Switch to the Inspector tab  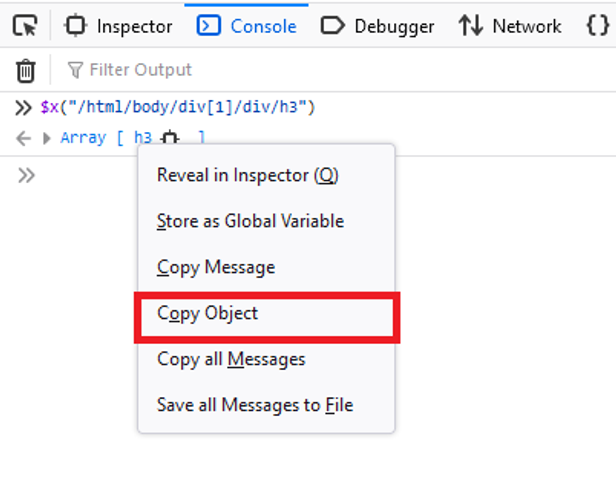tap(119, 26)
